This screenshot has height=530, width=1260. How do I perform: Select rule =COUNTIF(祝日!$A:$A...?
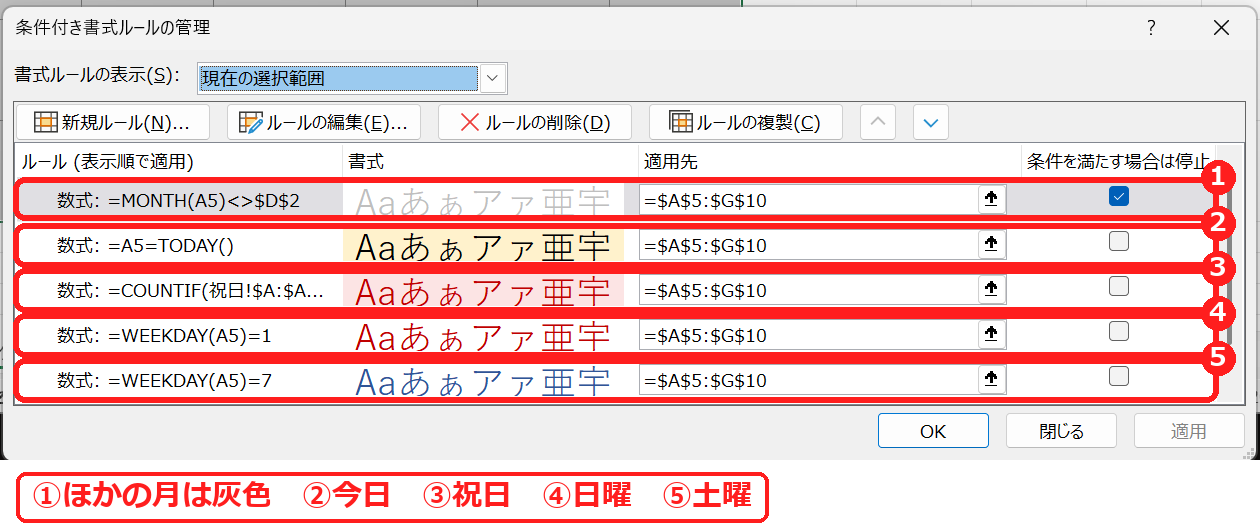tap(190, 290)
